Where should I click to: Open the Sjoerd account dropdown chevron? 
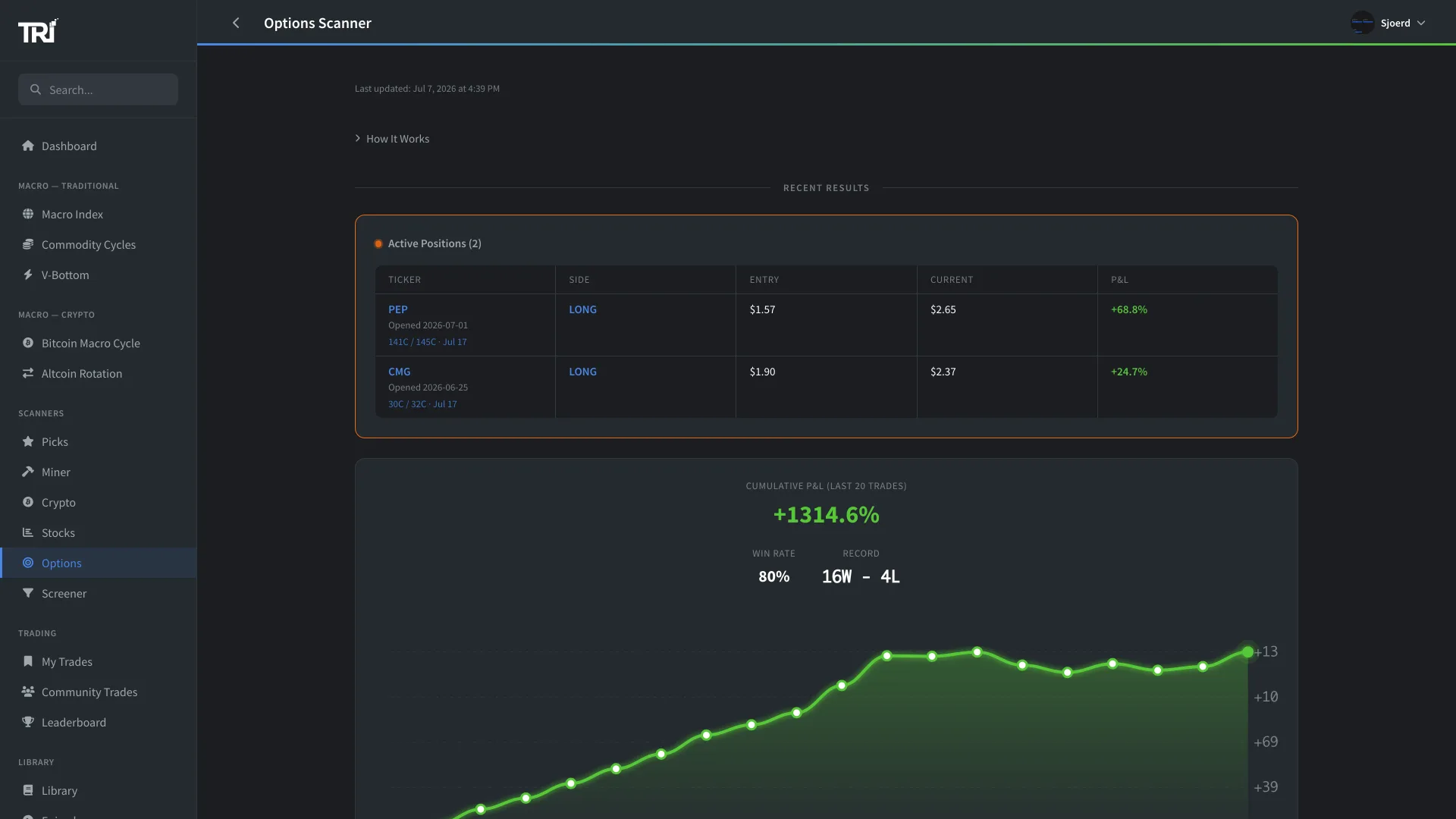coord(1421,23)
